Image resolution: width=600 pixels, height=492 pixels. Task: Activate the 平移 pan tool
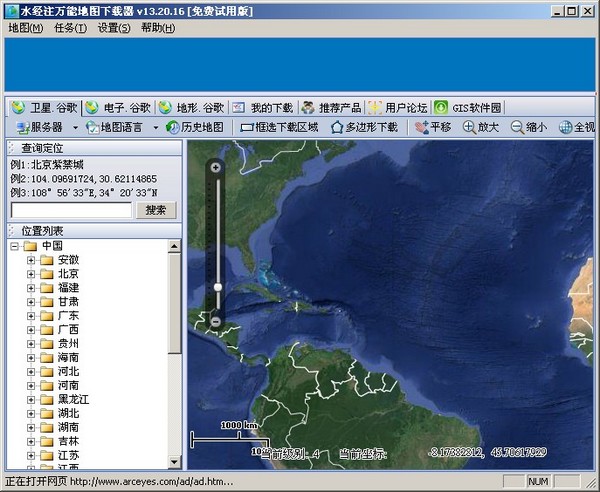click(x=432, y=127)
